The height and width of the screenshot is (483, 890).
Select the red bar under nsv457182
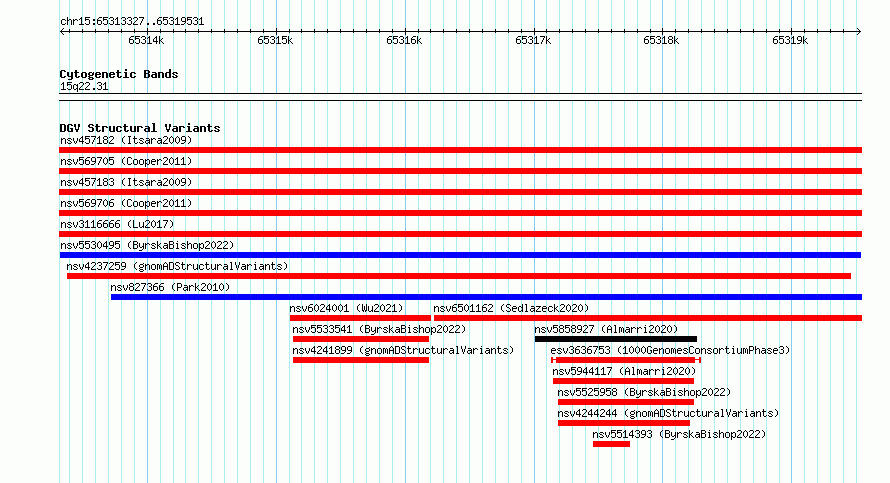pyautogui.click(x=460, y=150)
